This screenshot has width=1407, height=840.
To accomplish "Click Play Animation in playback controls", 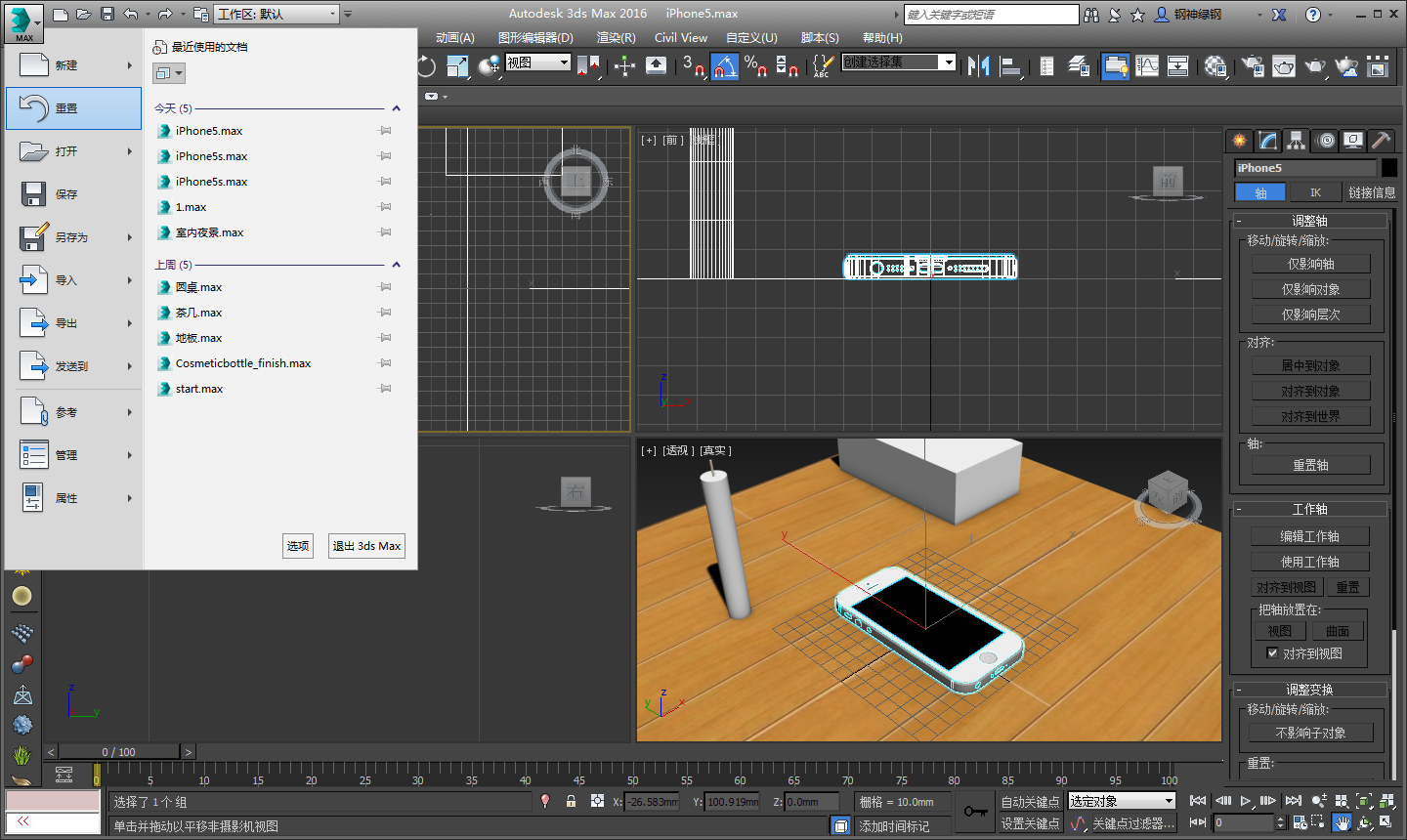I will tap(1246, 801).
